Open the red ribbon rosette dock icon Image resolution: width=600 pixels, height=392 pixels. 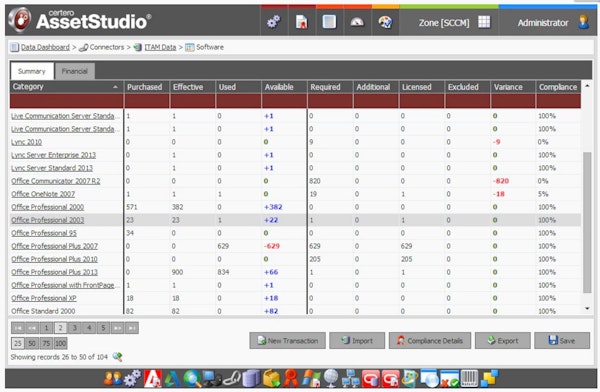(291, 379)
